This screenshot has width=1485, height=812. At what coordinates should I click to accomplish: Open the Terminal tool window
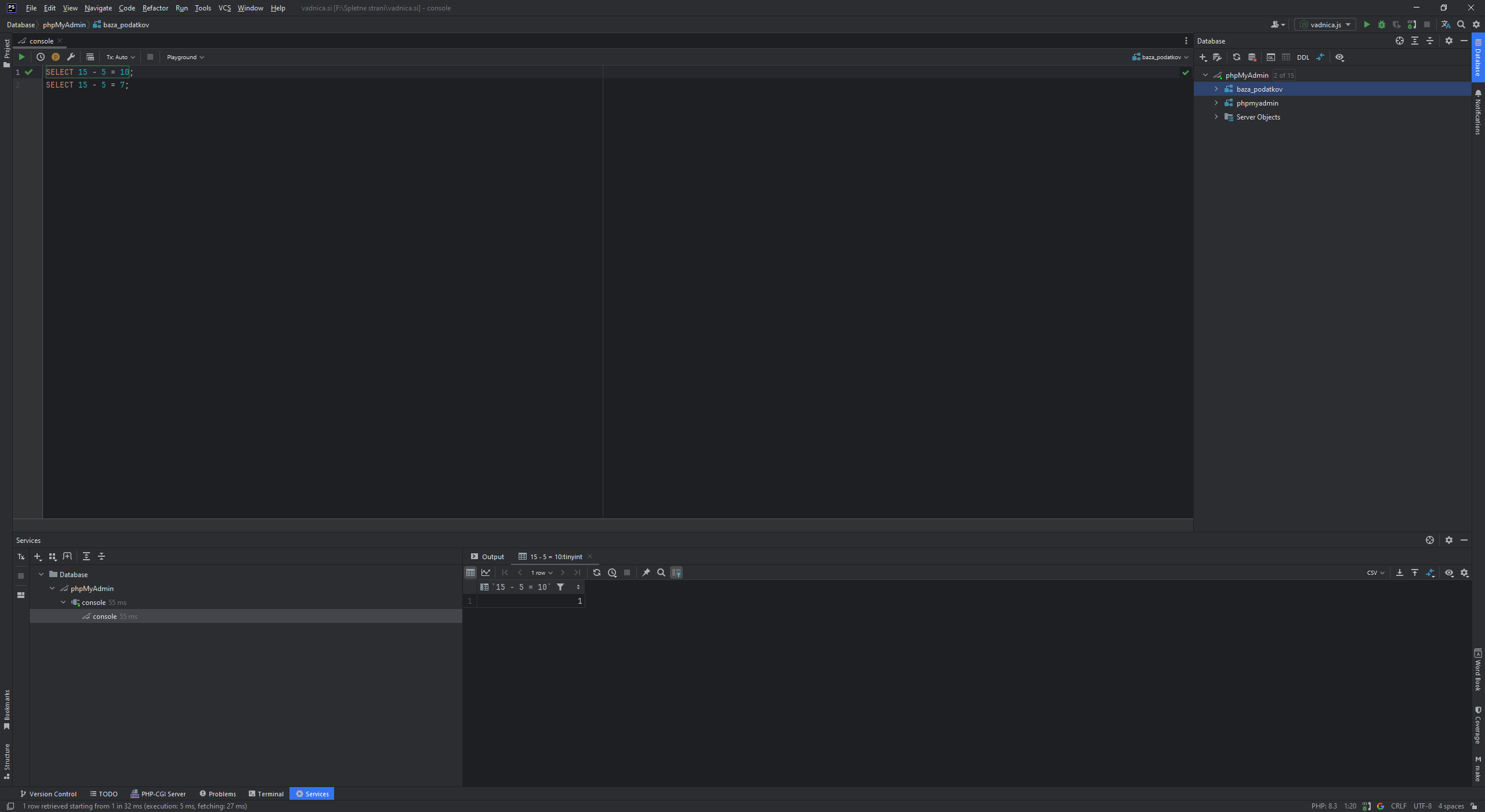click(x=266, y=794)
